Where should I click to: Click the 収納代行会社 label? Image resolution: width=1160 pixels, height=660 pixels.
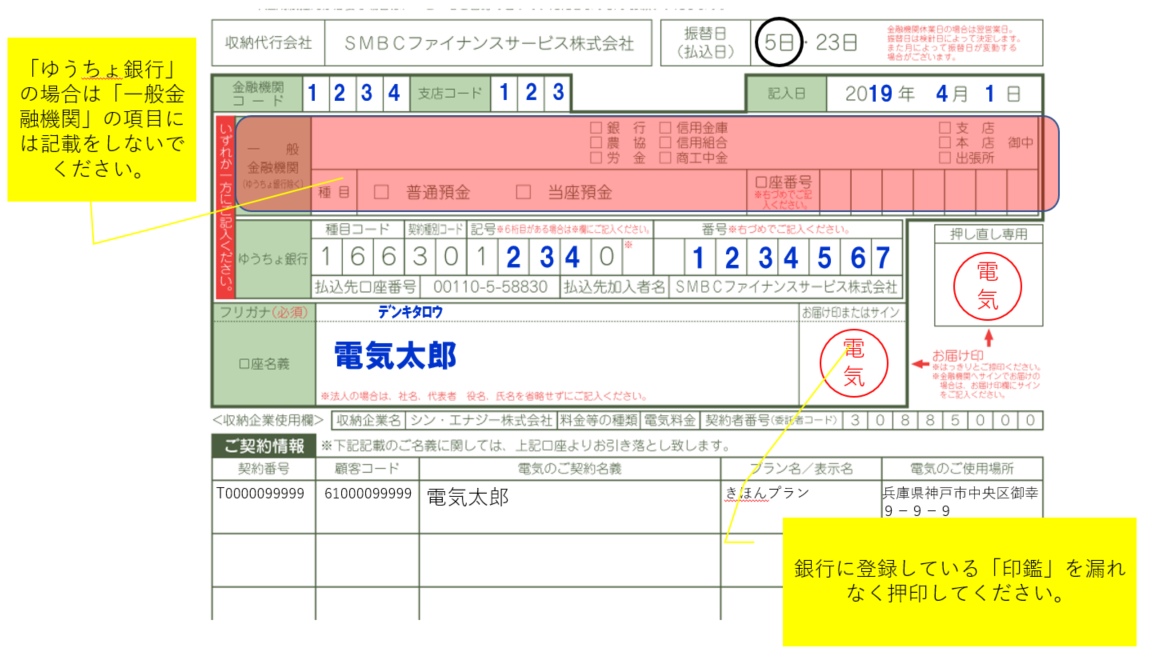[269, 43]
